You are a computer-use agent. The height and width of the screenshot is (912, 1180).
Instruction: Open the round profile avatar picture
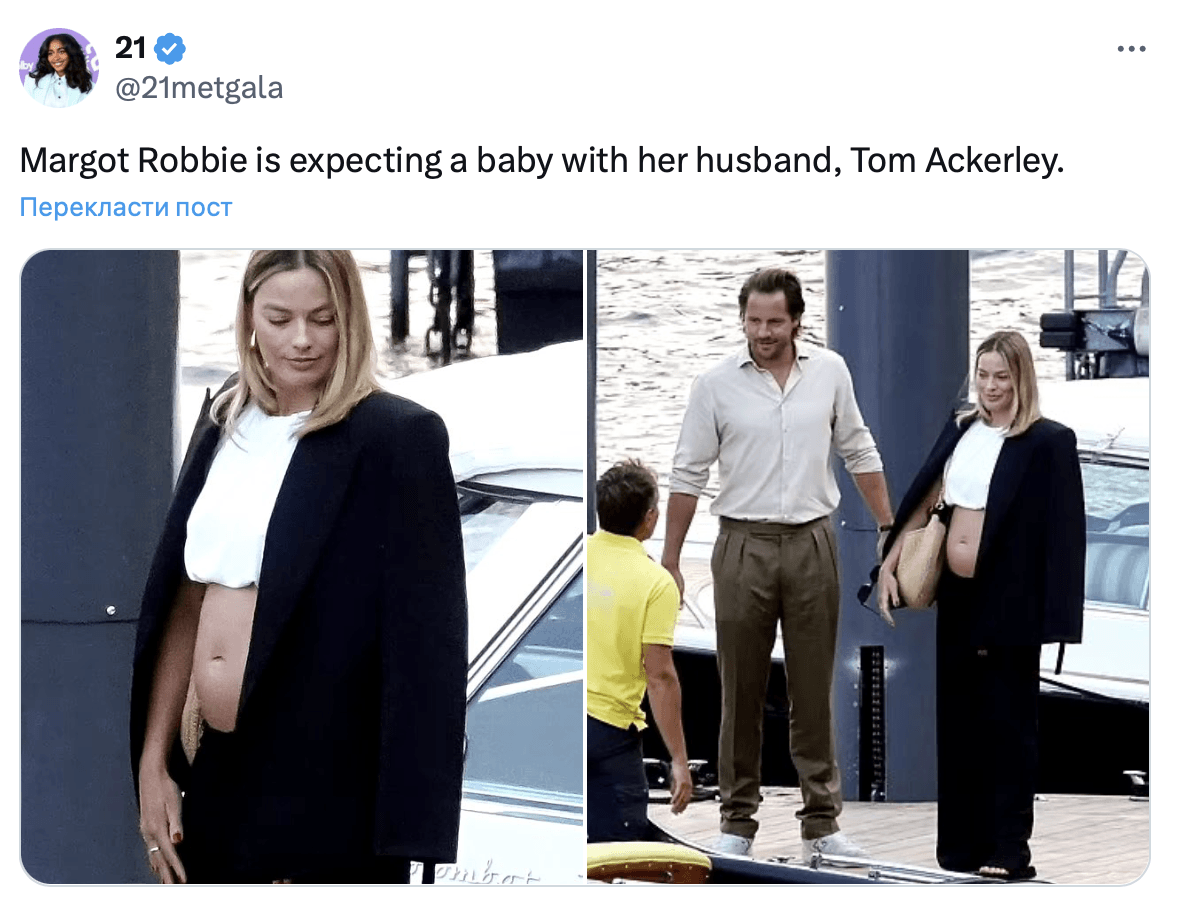(59, 68)
